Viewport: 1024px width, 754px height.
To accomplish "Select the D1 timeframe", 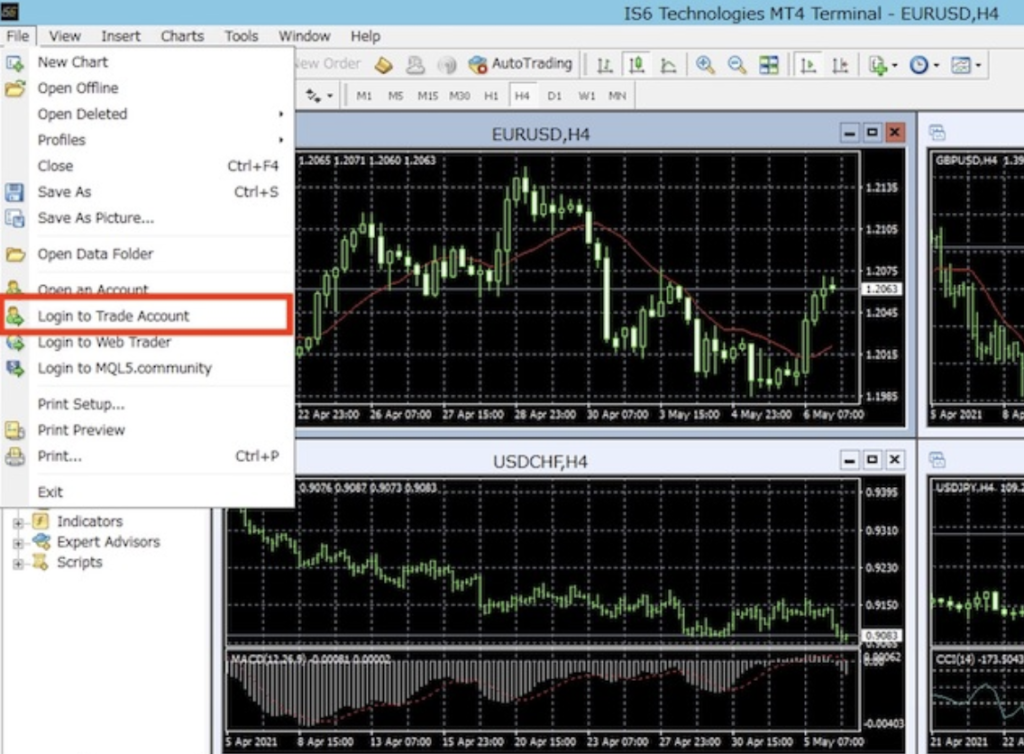I will [554, 96].
